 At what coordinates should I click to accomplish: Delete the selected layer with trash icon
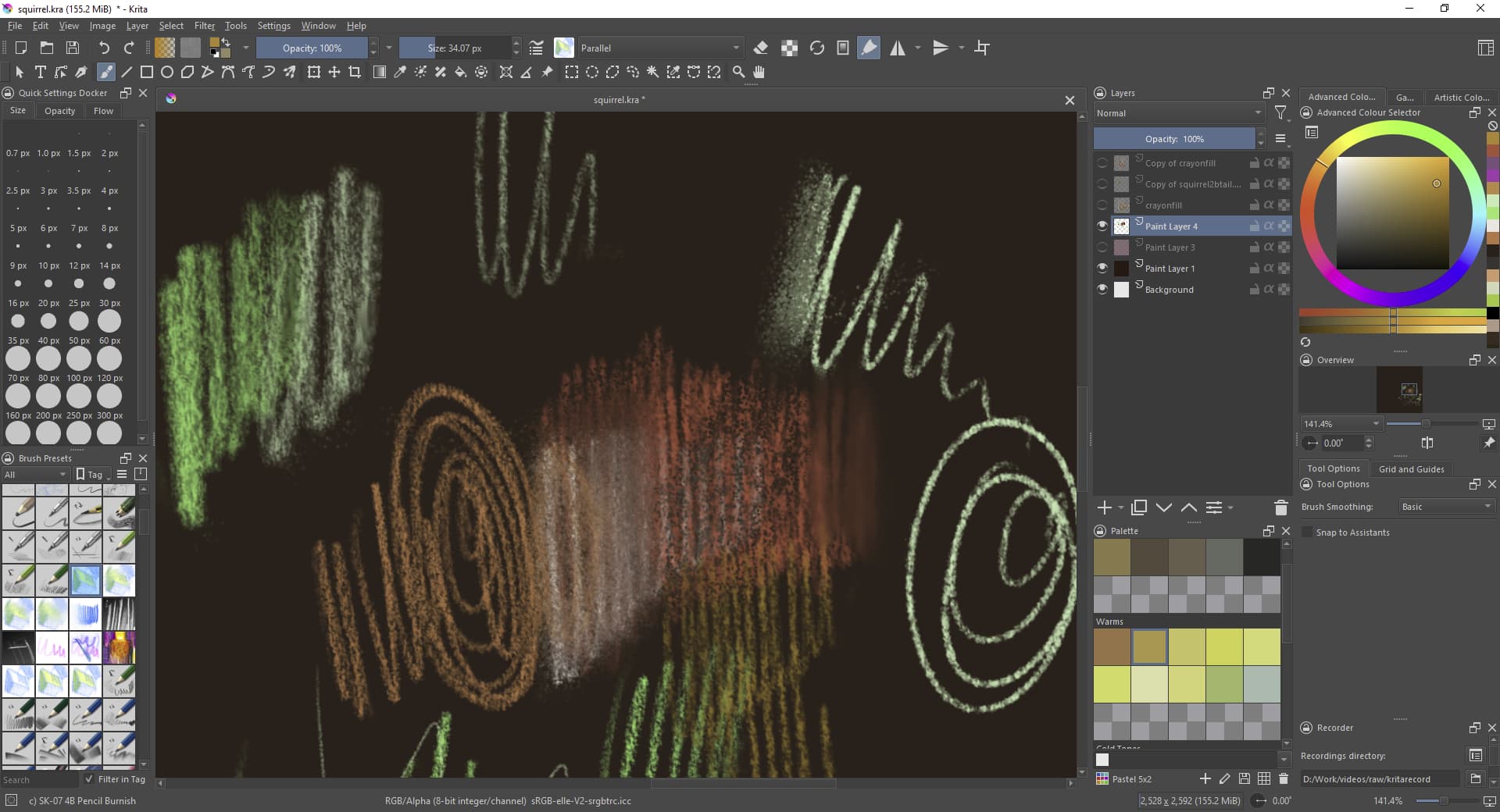(1280, 508)
